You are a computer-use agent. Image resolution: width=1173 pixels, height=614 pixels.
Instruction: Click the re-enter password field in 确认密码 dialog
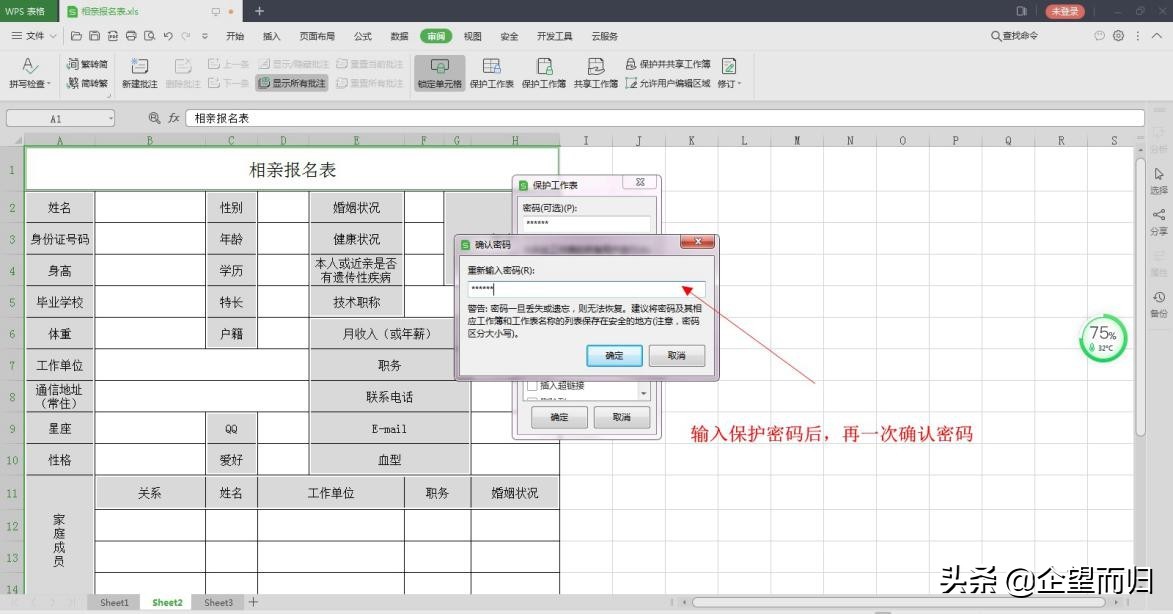click(586, 289)
